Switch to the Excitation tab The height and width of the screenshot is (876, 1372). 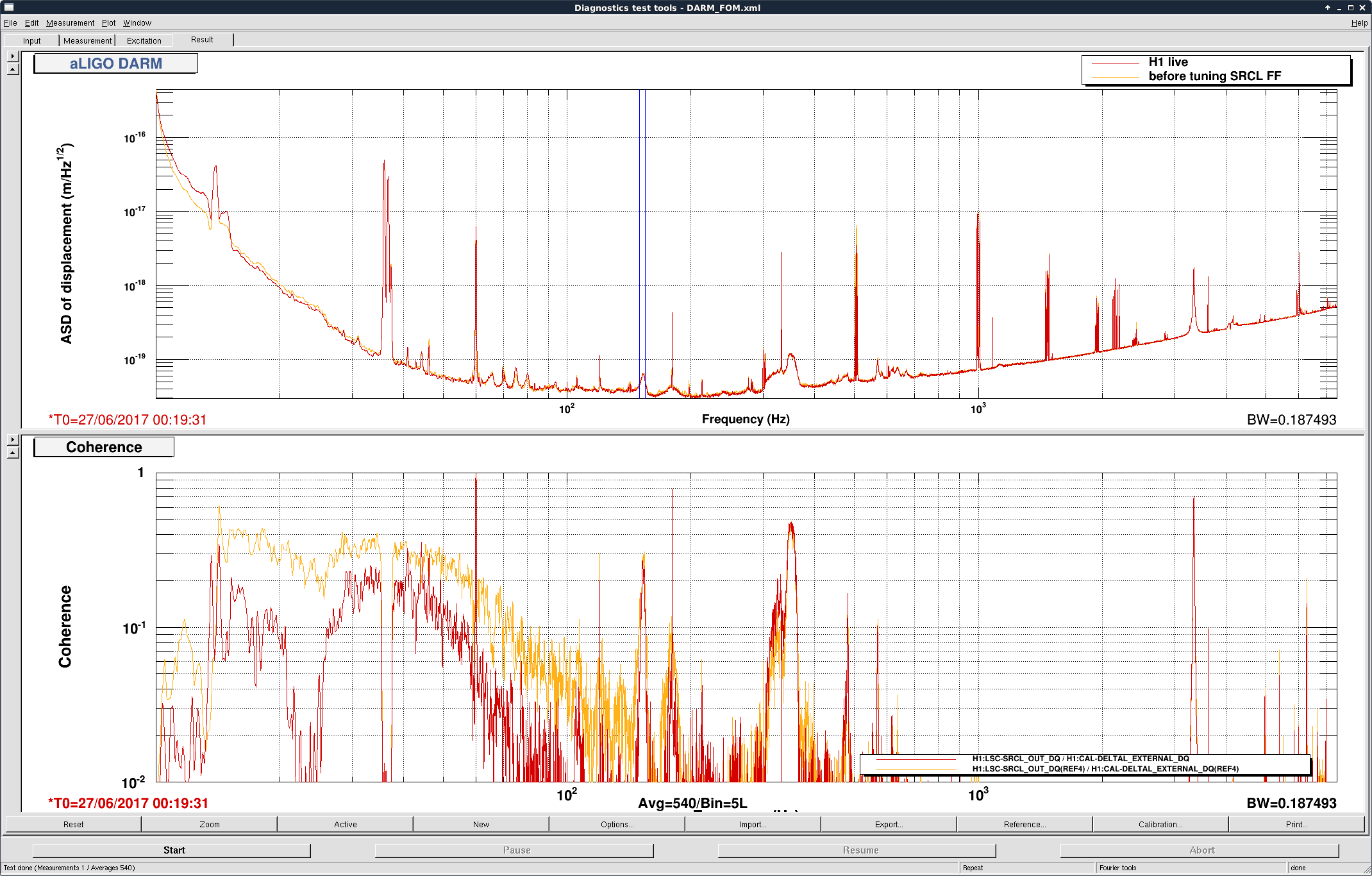pyautogui.click(x=144, y=40)
